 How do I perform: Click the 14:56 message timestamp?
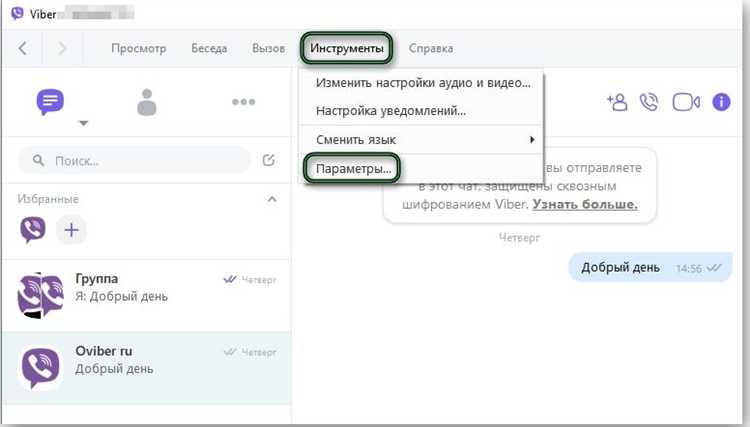(689, 268)
